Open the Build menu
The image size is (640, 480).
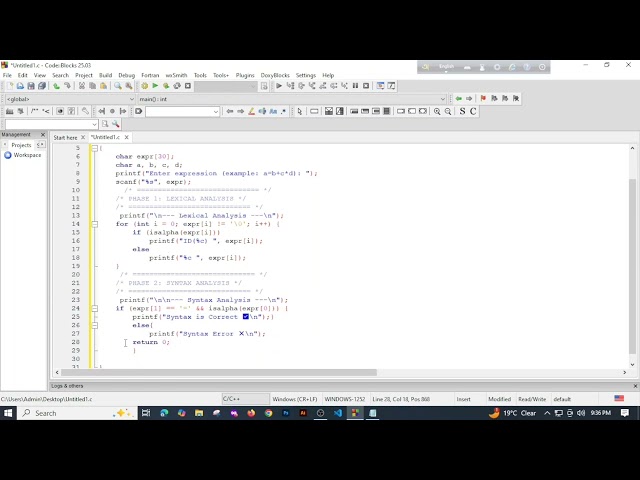pyautogui.click(x=105, y=75)
